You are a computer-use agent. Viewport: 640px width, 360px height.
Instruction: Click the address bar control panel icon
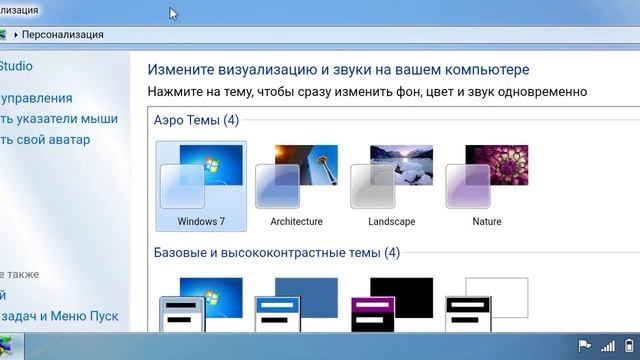point(2,35)
